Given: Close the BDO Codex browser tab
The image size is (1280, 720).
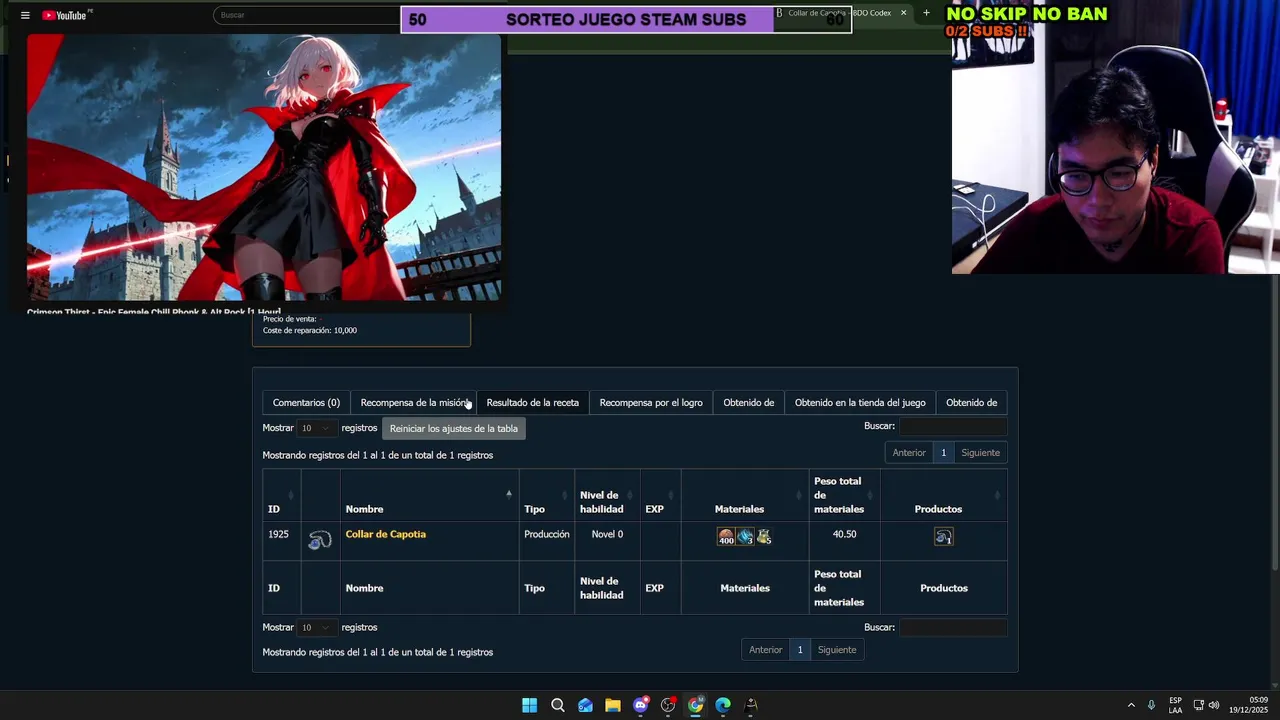Looking at the screenshot, I should (903, 13).
